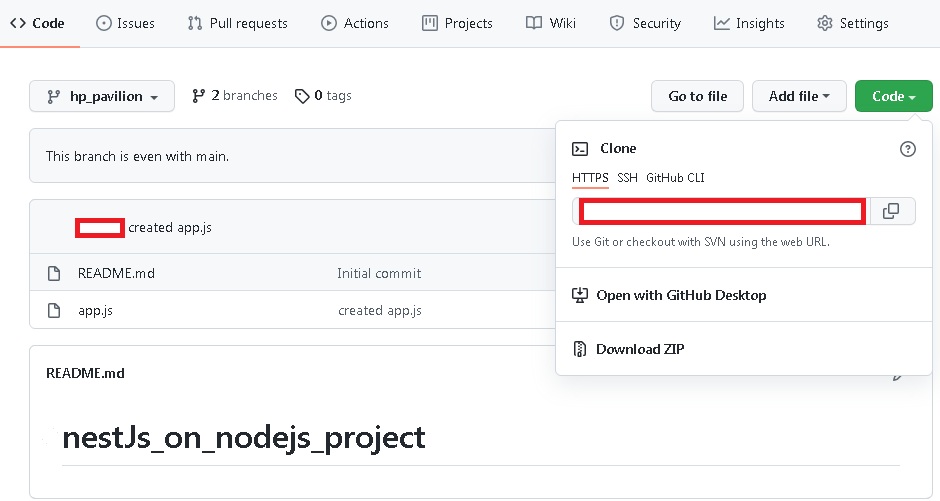Image resolution: width=940 pixels, height=501 pixels.
Task: Click the Code angle-brackets icon
Action: [18, 23]
